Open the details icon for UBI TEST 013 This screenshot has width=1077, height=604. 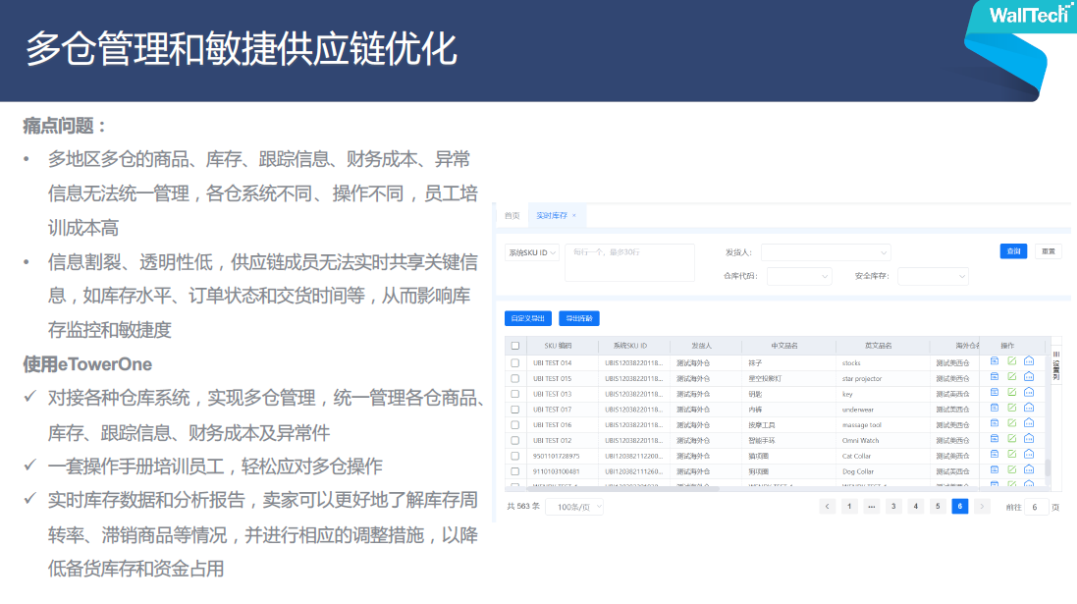click(994, 393)
